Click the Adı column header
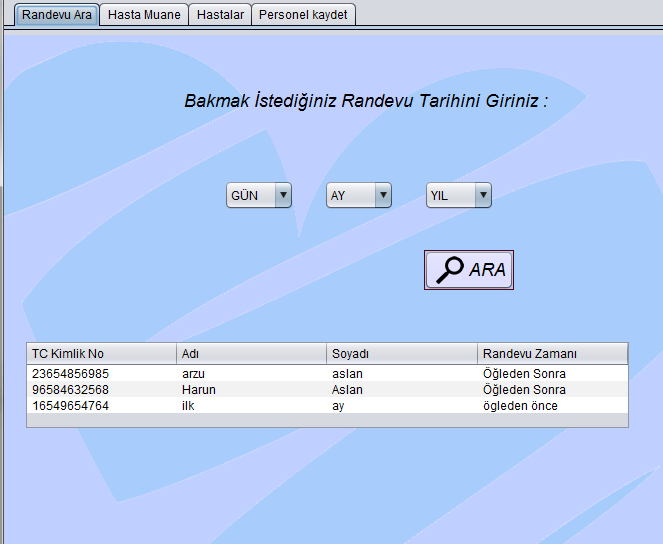Image resolution: width=663 pixels, height=544 pixels. pos(252,354)
